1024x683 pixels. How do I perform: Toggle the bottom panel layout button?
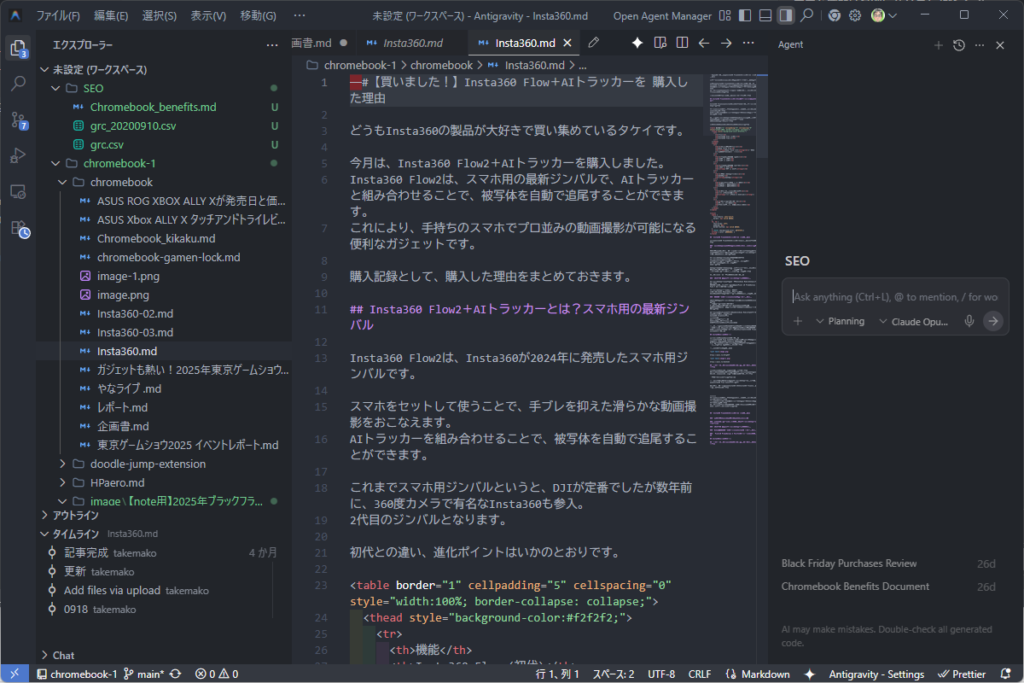click(x=765, y=16)
